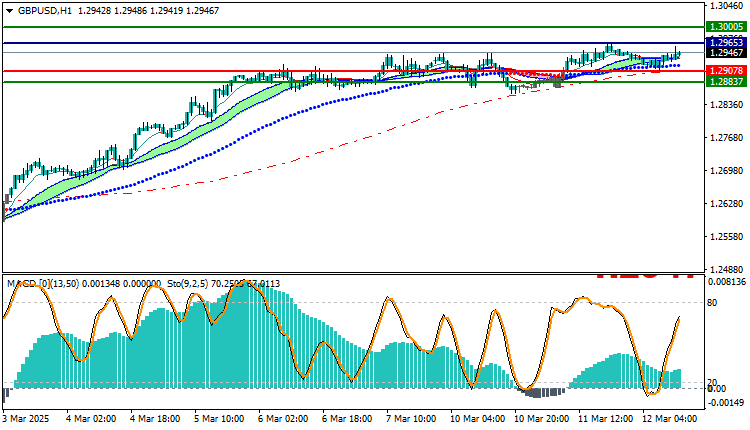The width and height of the screenshot is (750, 430).
Task: Select the green 1.30005 price label
Action: [727, 27]
